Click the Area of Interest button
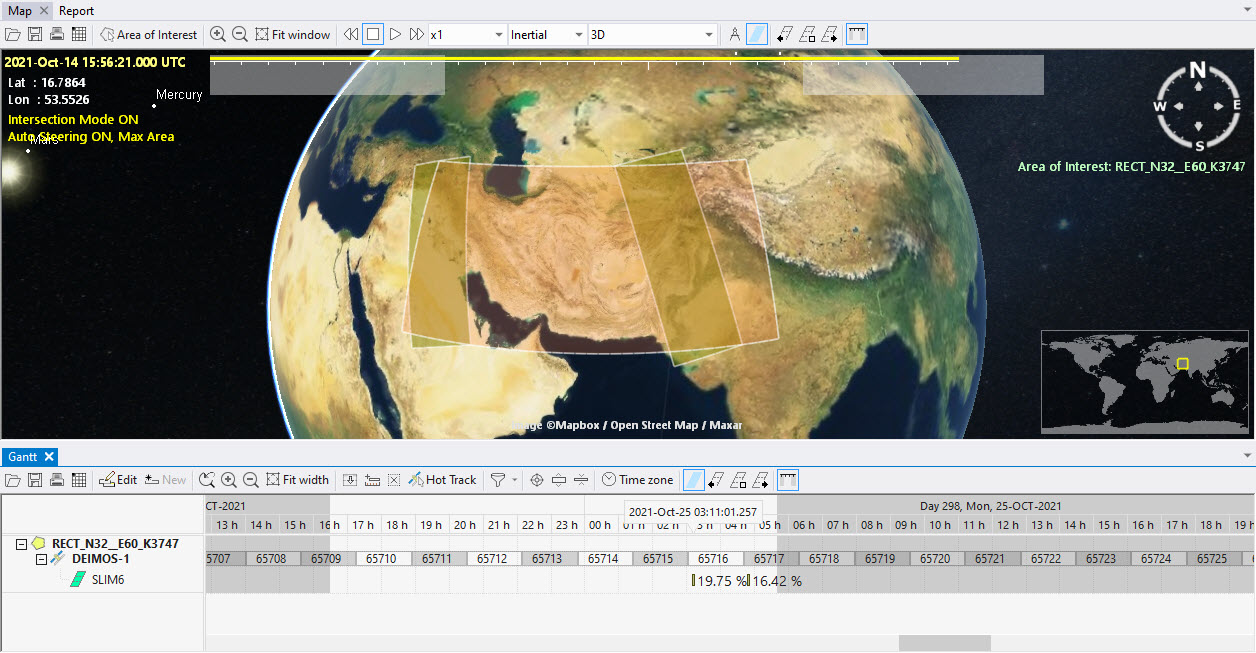Viewport: 1256px width, 653px height. (148, 34)
